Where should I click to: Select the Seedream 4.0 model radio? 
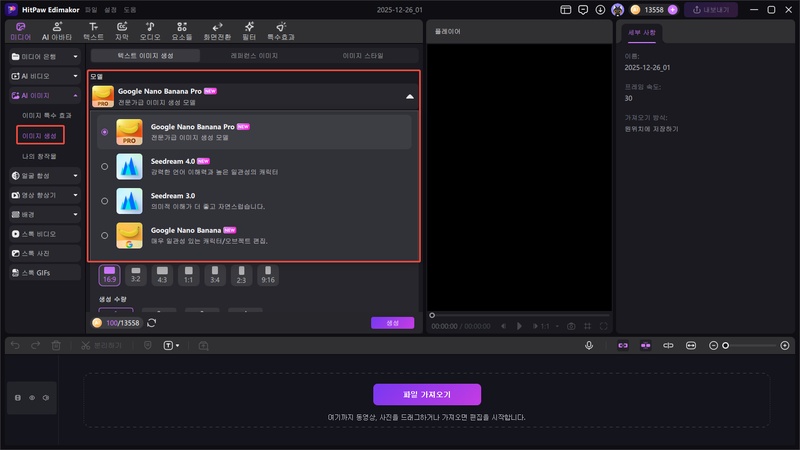(x=105, y=166)
